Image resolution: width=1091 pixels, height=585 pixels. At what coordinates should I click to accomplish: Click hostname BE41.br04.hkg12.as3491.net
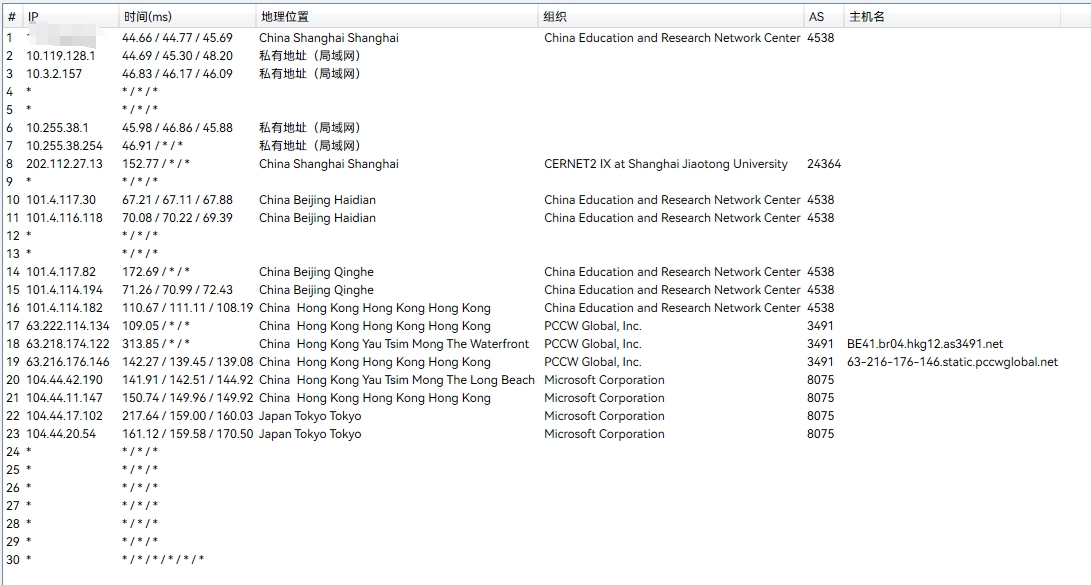click(x=924, y=344)
